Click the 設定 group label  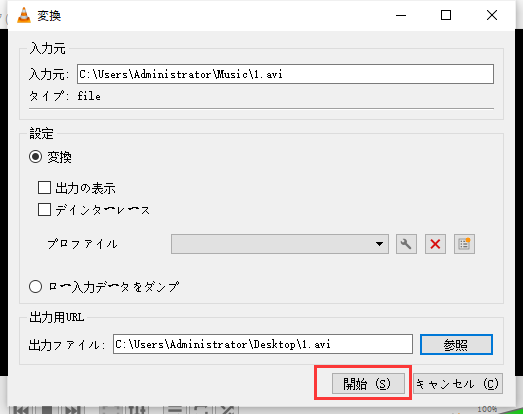pos(41,133)
